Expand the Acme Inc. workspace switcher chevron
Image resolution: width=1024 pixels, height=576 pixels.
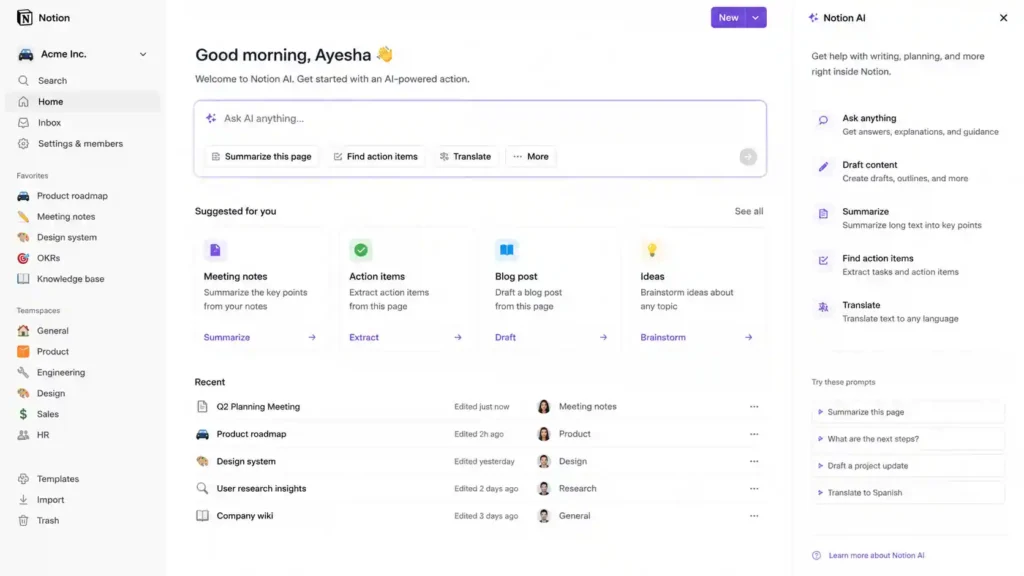(x=143, y=54)
